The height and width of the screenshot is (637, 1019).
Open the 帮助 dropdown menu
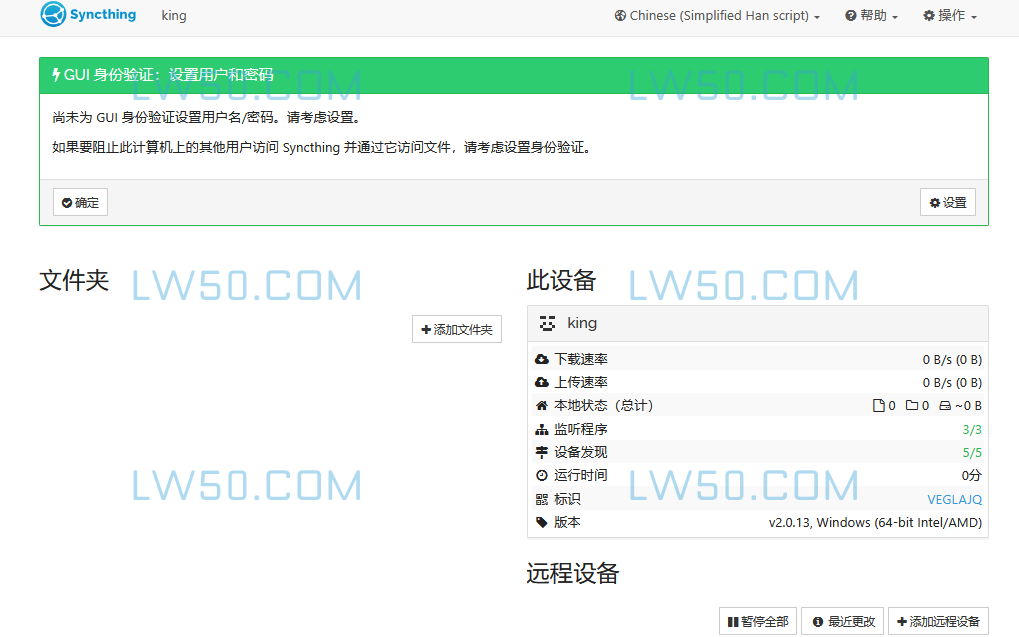[869, 15]
